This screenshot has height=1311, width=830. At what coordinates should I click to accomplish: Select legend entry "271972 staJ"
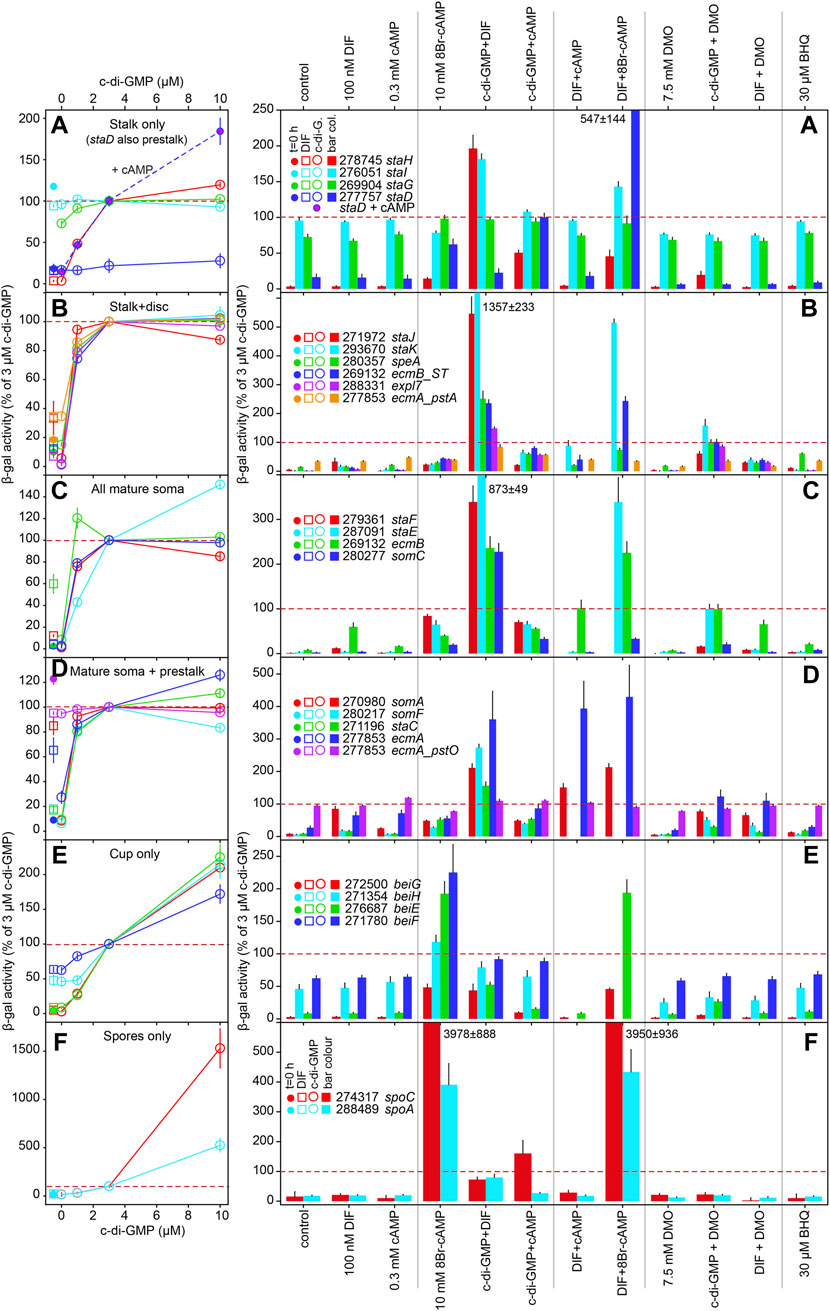pos(378,339)
